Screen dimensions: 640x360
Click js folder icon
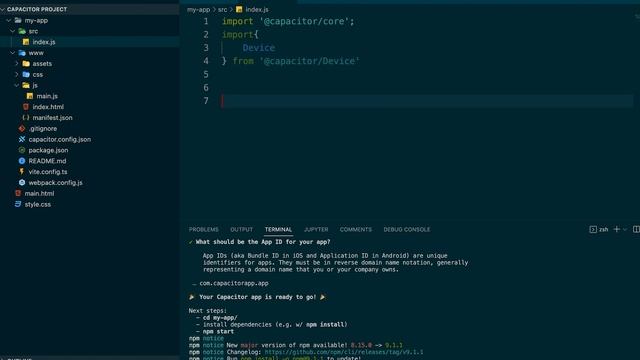(26, 85)
